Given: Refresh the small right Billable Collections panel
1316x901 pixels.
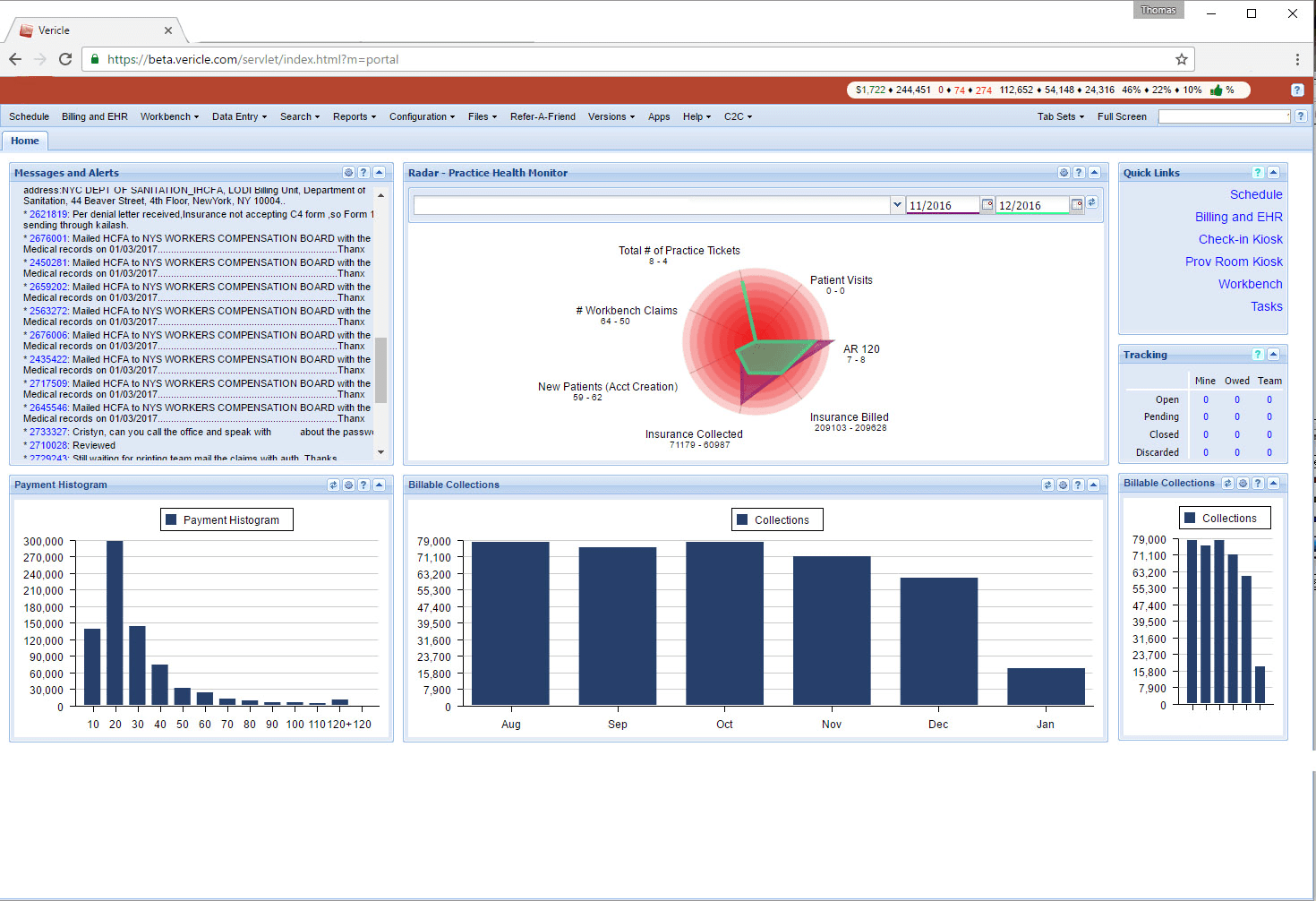Looking at the screenshot, I should 1227,483.
